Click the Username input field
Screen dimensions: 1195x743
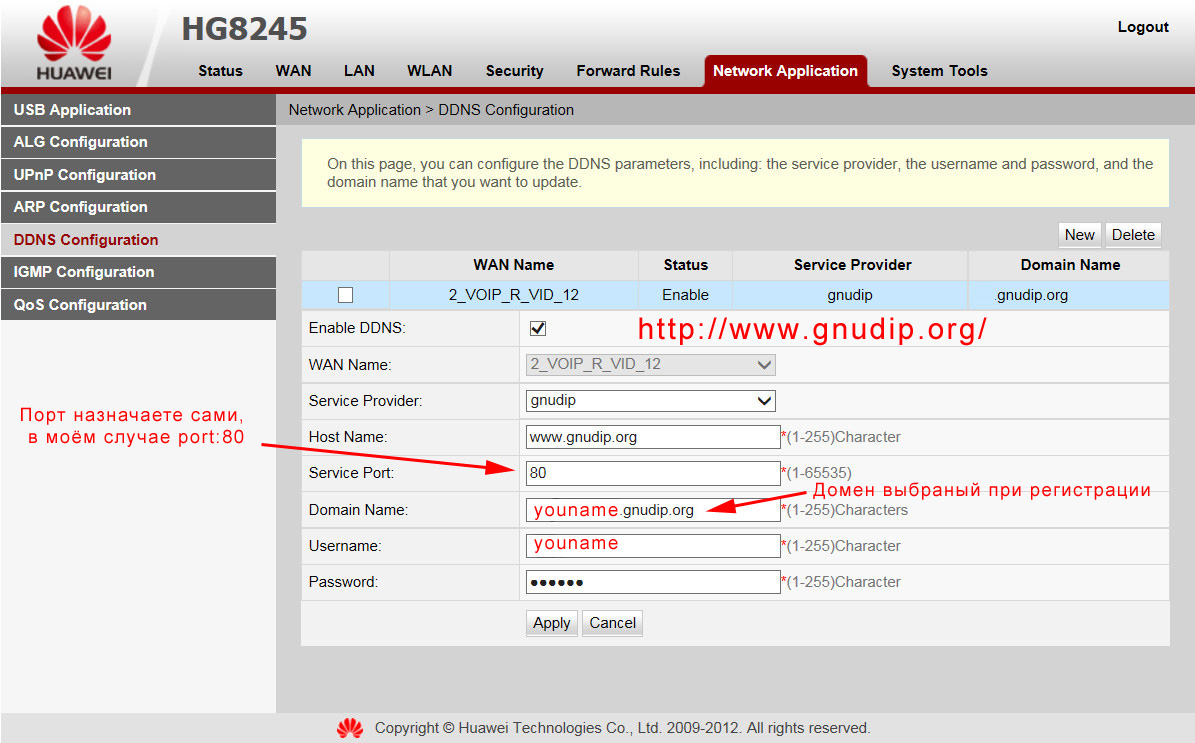652,546
